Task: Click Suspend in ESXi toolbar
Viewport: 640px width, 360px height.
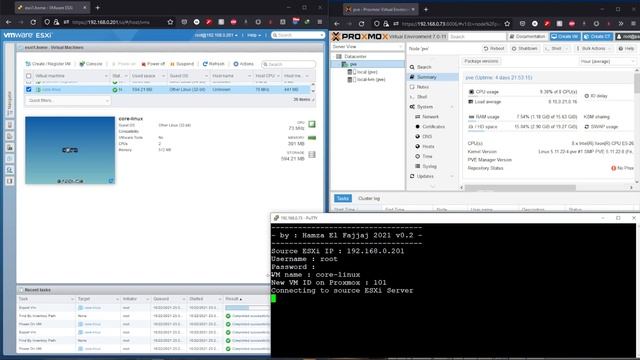Action: 182,64
